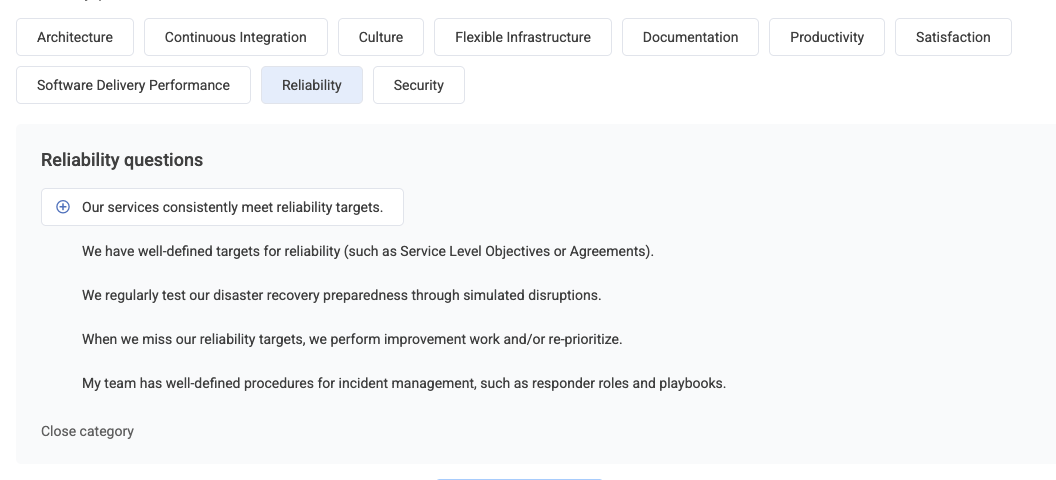
Task: Select the well-defined reliability targets question
Action: pos(368,251)
